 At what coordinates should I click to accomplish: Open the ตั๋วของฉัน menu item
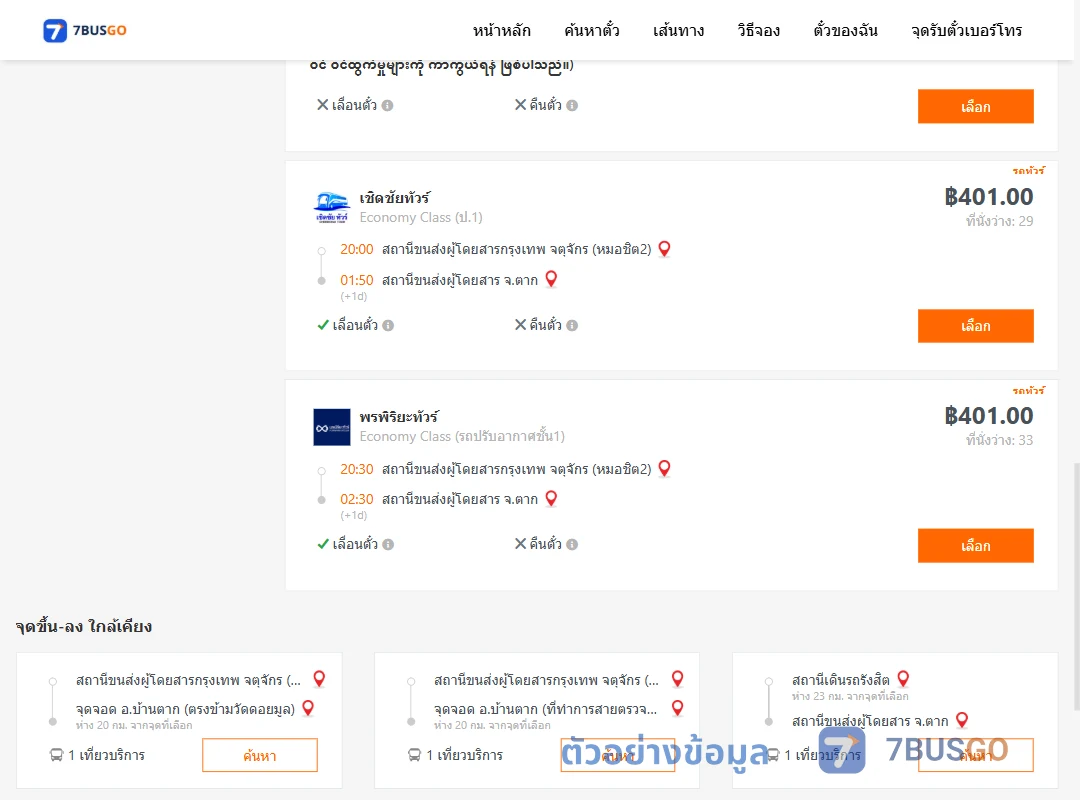click(x=845, y=30)
